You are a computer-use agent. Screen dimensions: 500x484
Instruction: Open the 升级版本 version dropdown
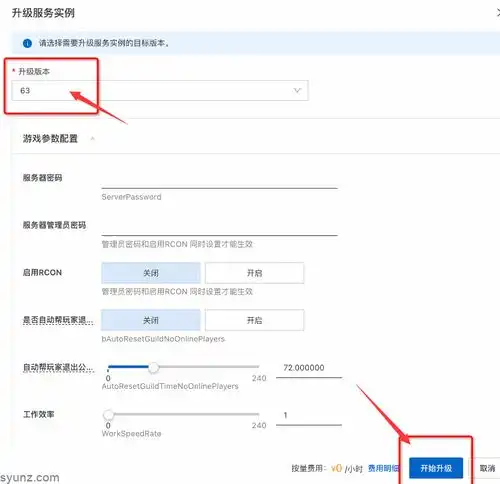pyautogui.click(x=160, y=90)
